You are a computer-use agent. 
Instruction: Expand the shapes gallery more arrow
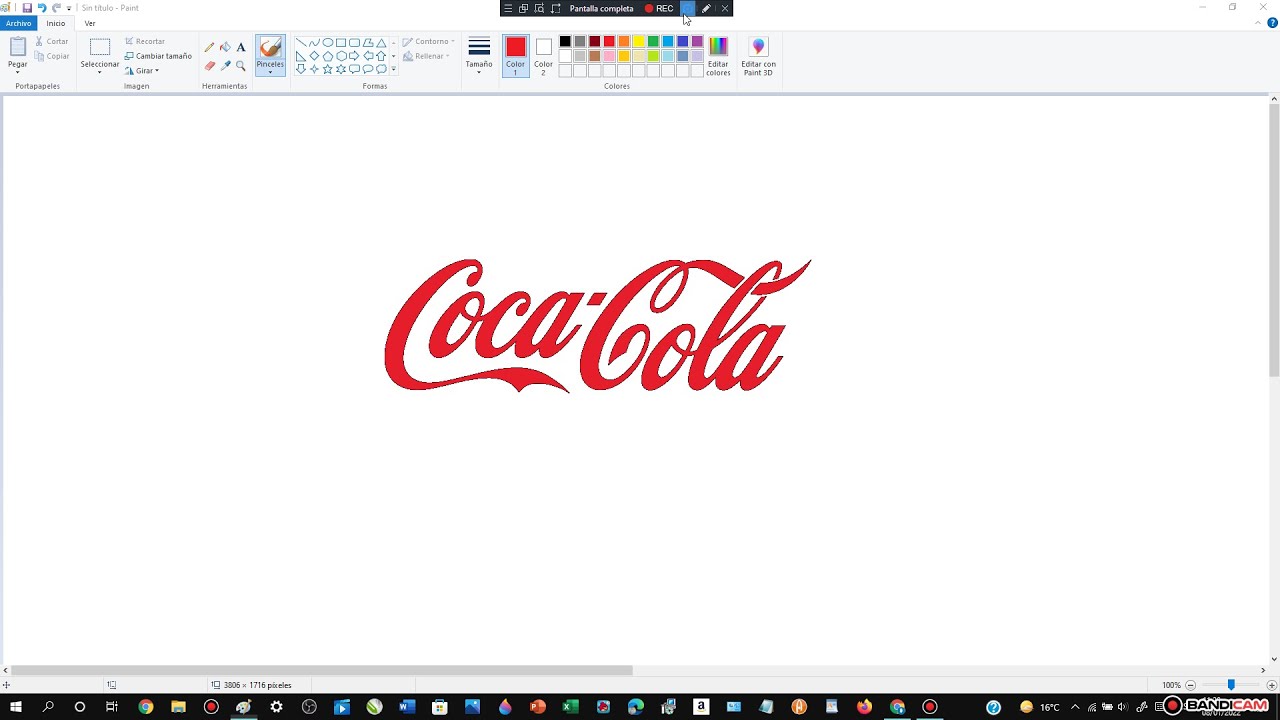393,69
